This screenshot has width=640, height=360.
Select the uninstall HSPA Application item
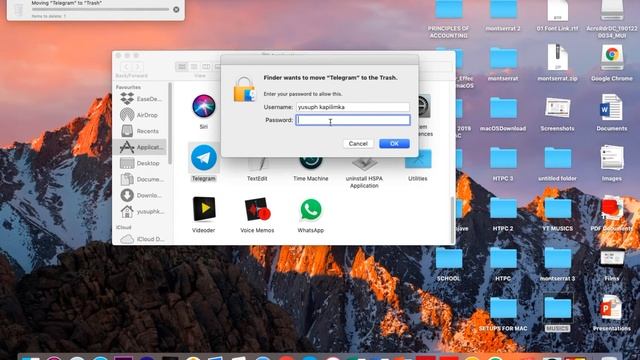tap(364, 182)
